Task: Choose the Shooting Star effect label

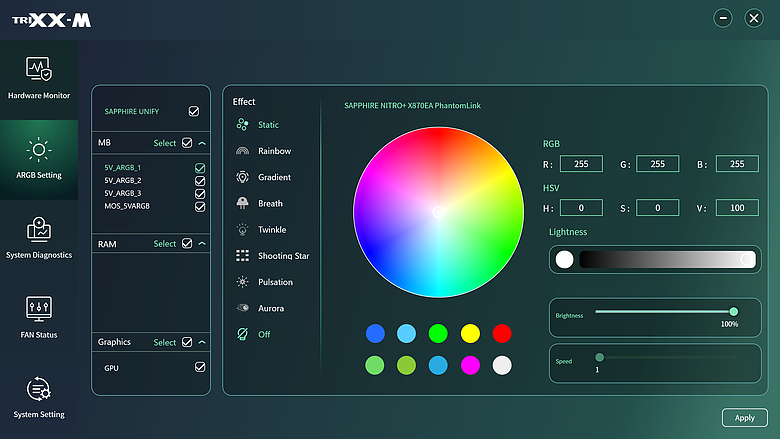Action: (284, 256)
